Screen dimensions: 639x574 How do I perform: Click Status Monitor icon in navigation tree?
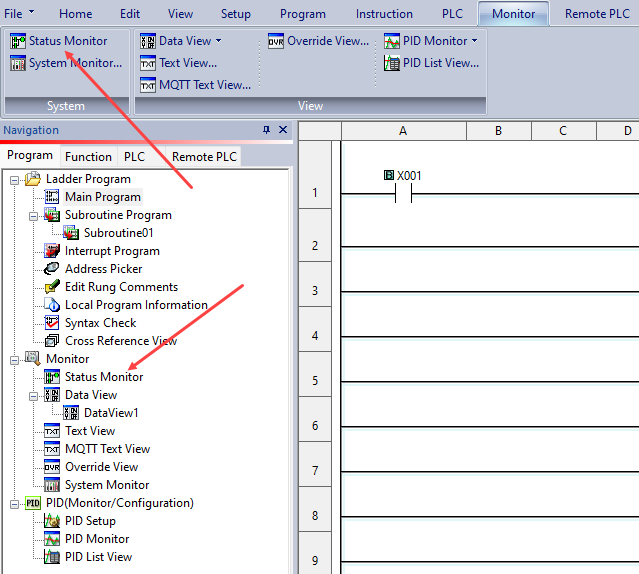[x=52, y=377]
